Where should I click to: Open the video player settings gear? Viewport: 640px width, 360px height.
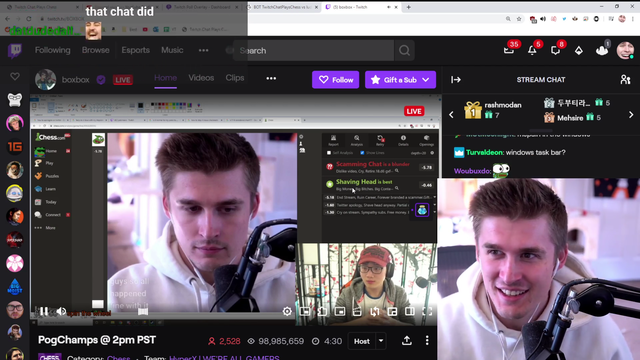[x=287, y=311]
